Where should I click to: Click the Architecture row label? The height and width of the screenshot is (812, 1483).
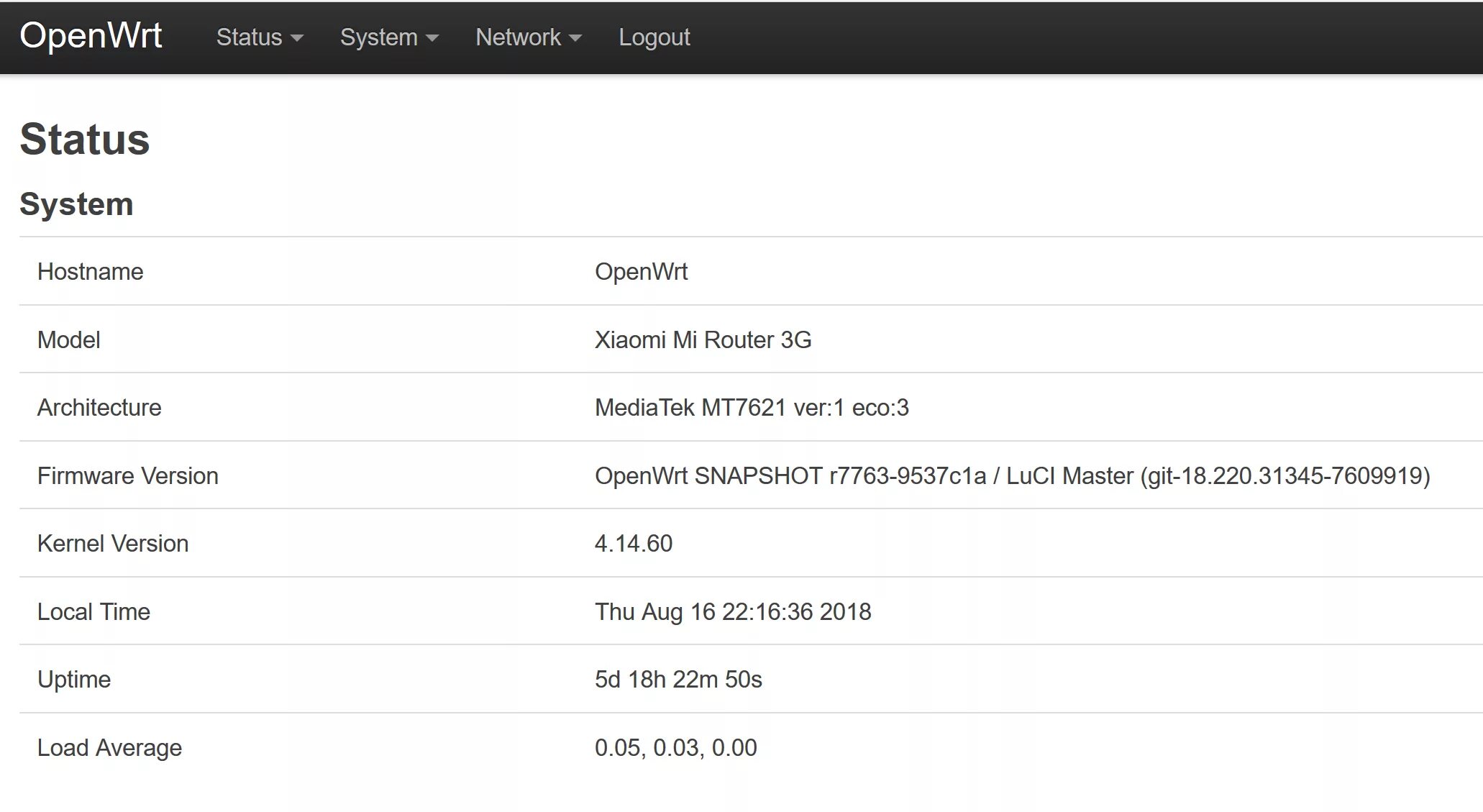(99, 408)
